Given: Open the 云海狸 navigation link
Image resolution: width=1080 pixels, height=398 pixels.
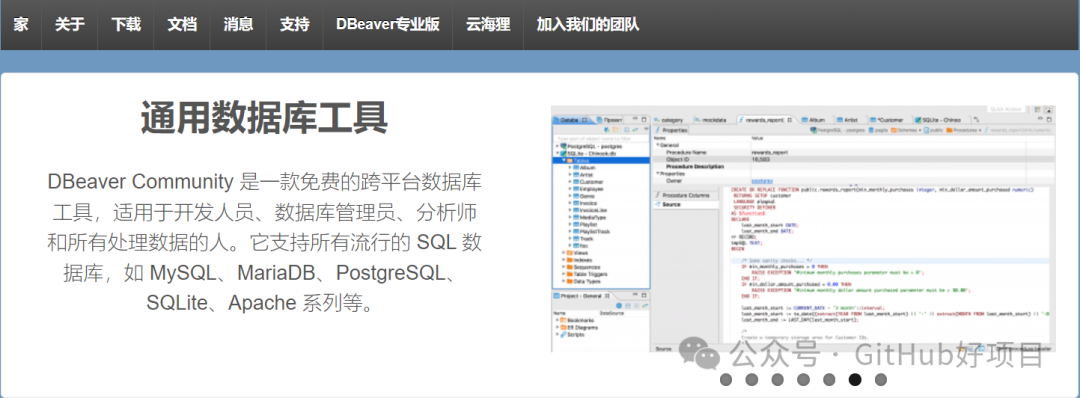Looking at the screenshot, I should coord(488,25).
